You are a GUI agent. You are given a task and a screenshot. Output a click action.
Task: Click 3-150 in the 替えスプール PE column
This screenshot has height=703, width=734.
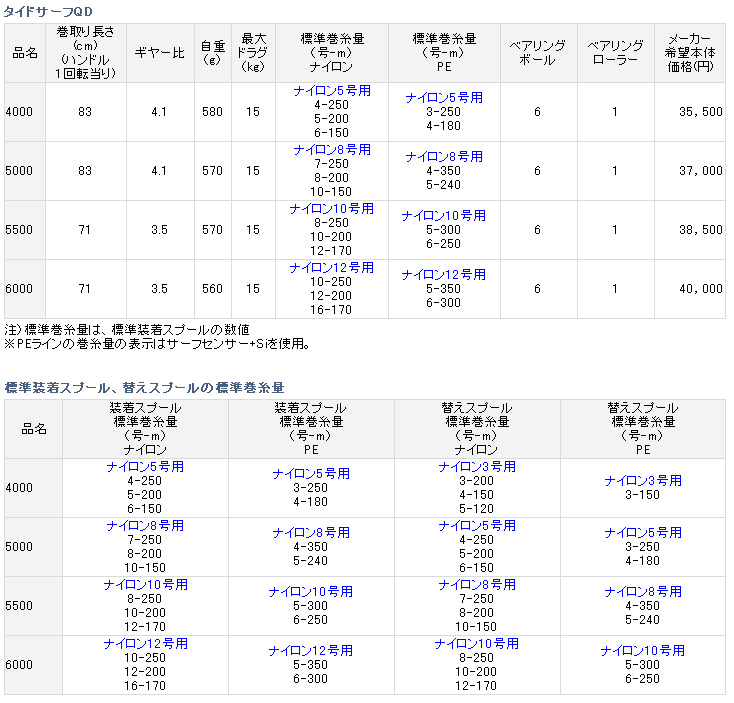642,495
